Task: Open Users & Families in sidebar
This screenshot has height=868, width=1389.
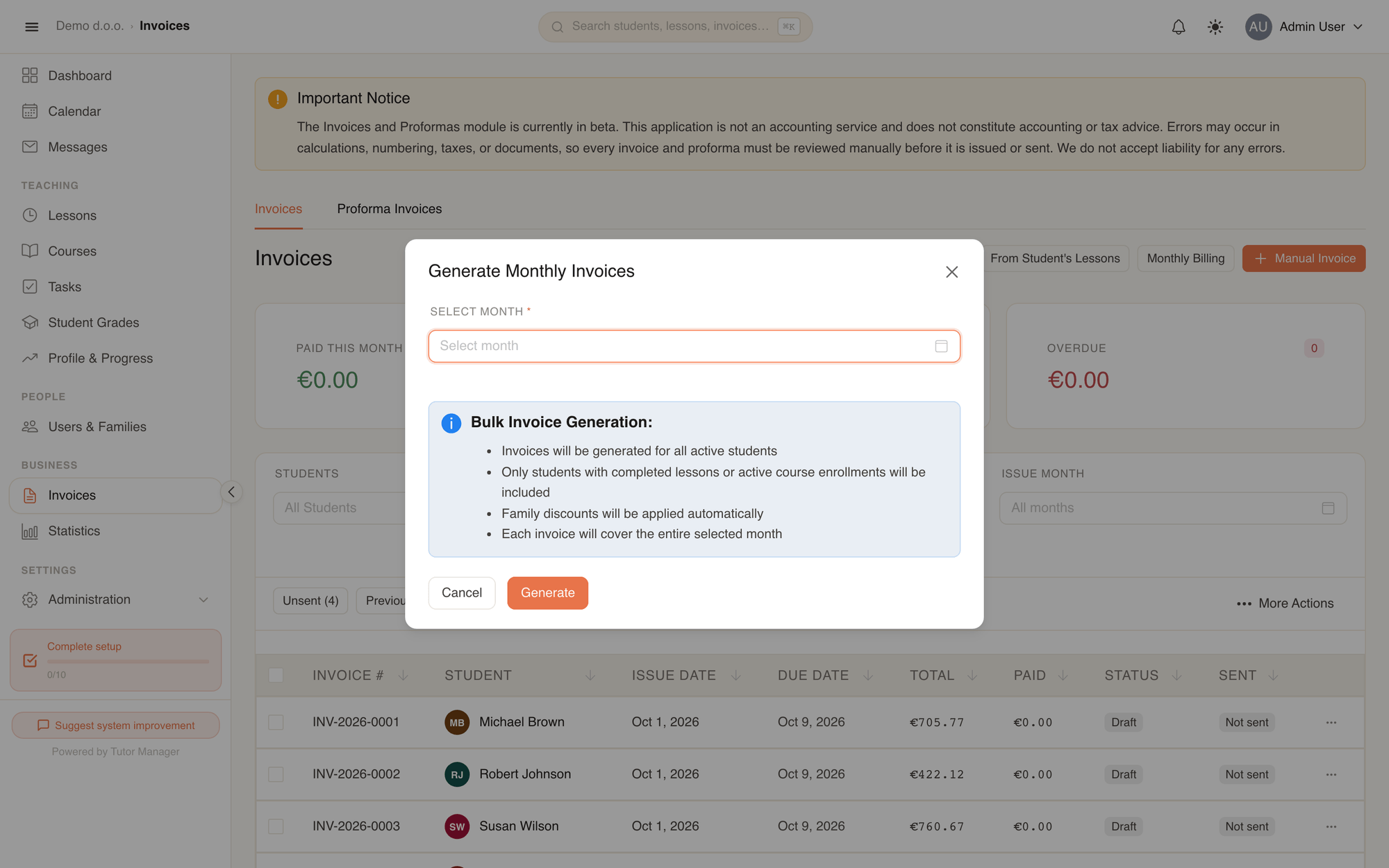Action: pyautogui.click(x=115, y=427)
